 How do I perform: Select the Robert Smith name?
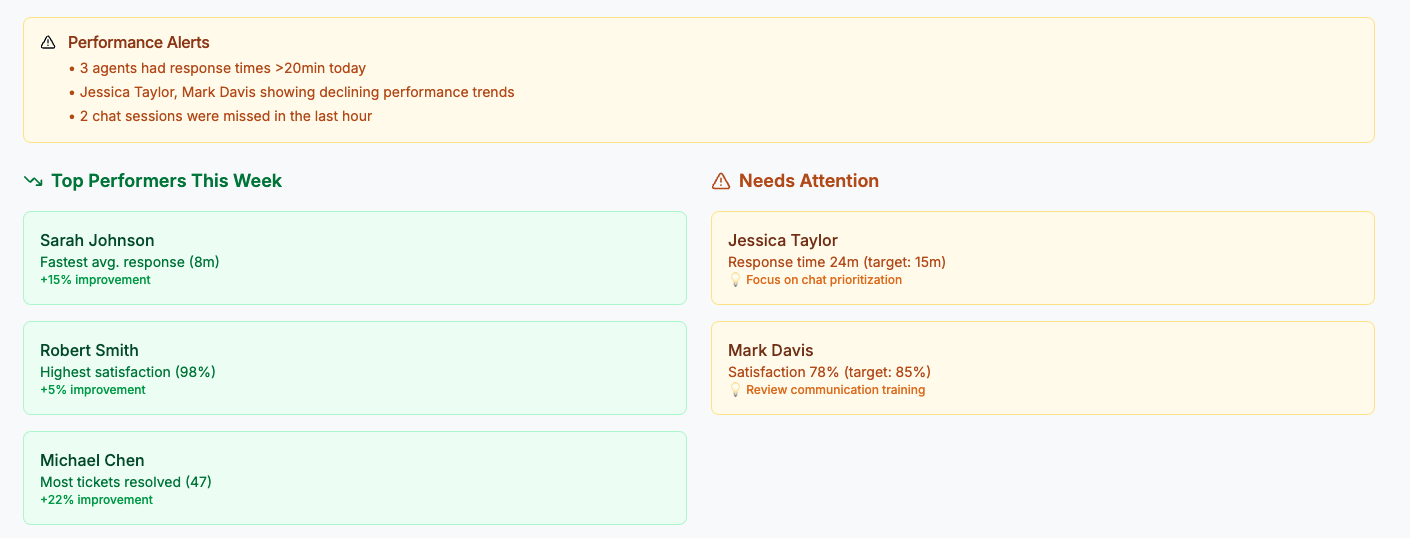[89, 350]
